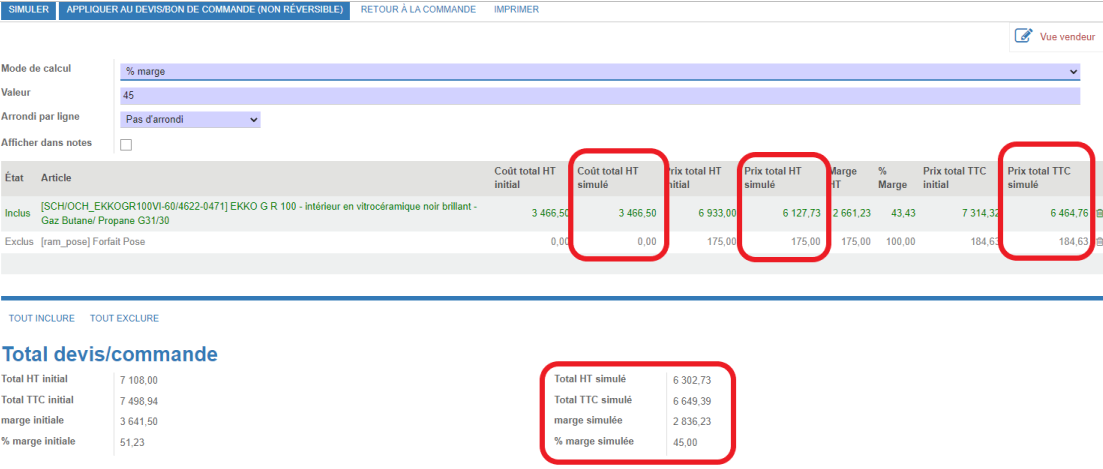Click the Coût total HT simulé header
This screenshot has width=1103, height=469.
point(608,177)
